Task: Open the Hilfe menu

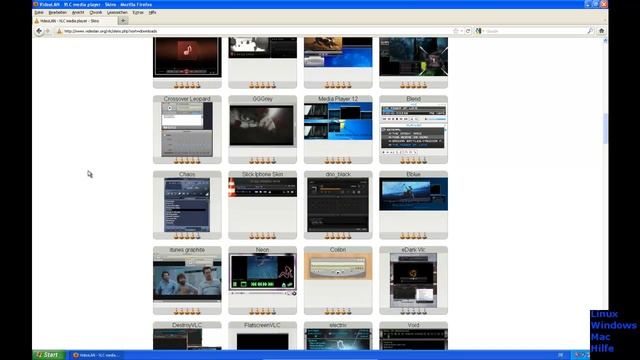Action: [x=152, y=13]
